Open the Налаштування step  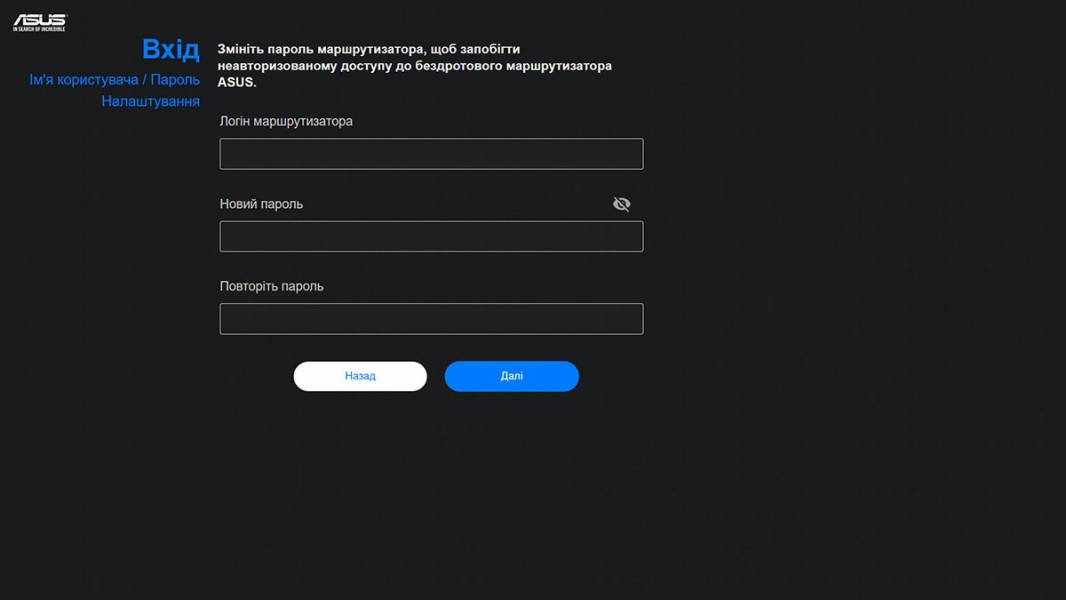pos(150,101)
